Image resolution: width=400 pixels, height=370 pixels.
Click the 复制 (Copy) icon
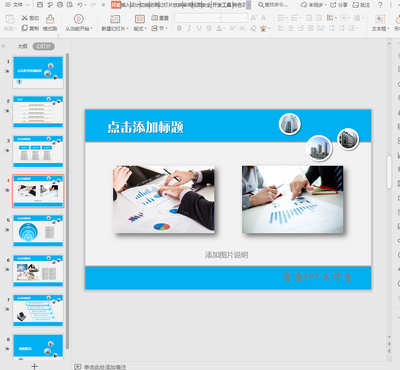[24, 28]
